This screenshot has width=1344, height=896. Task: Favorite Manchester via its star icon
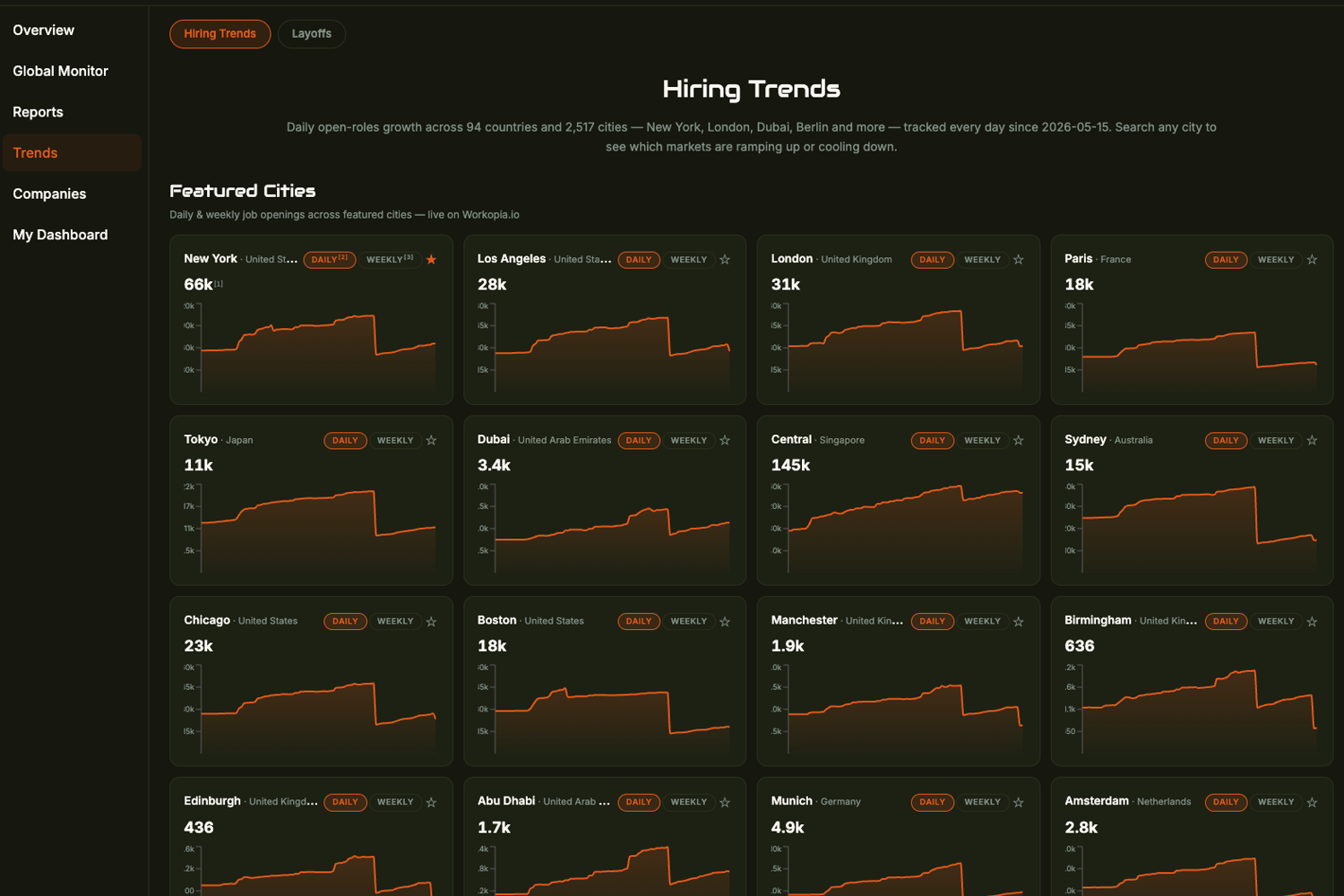point(1018,622)
